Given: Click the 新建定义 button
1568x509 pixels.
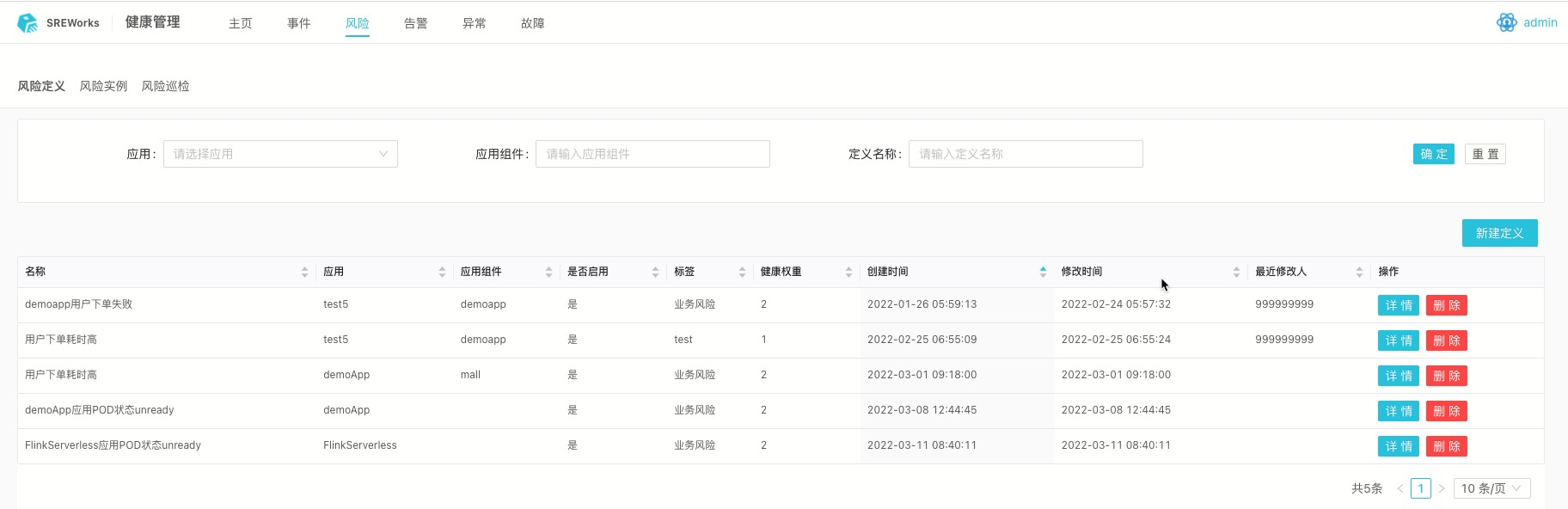Looking at the screenshot, I should coord(1499,233).
